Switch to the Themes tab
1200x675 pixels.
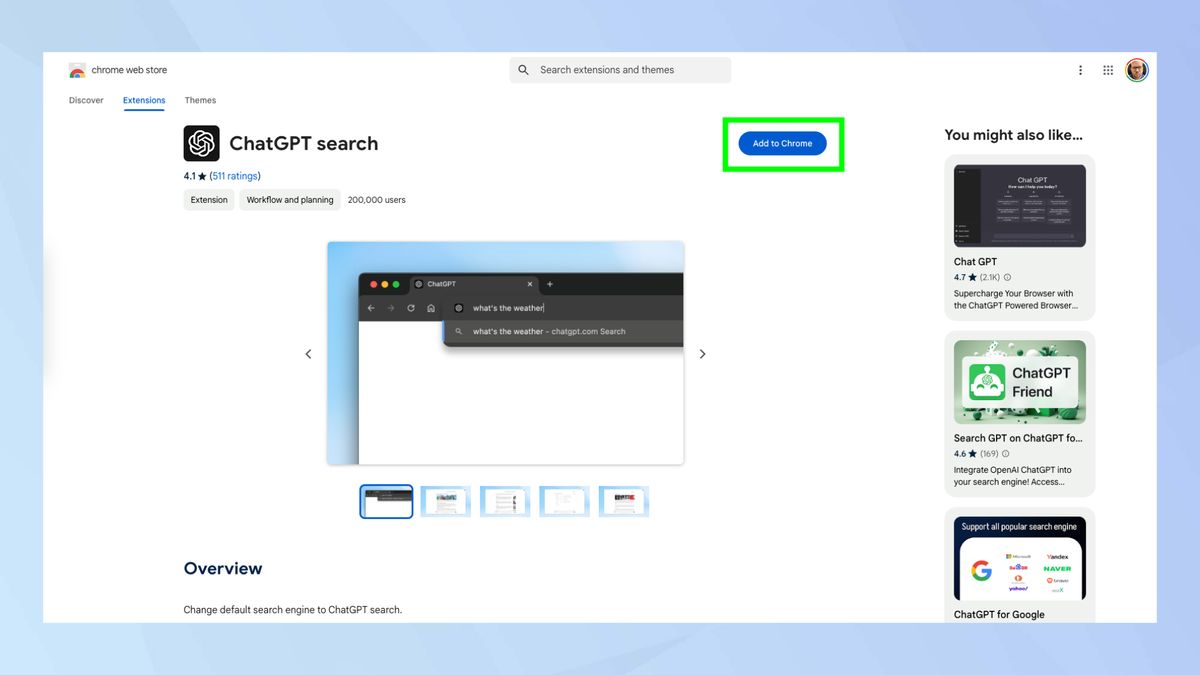click(x=200, y=100)
